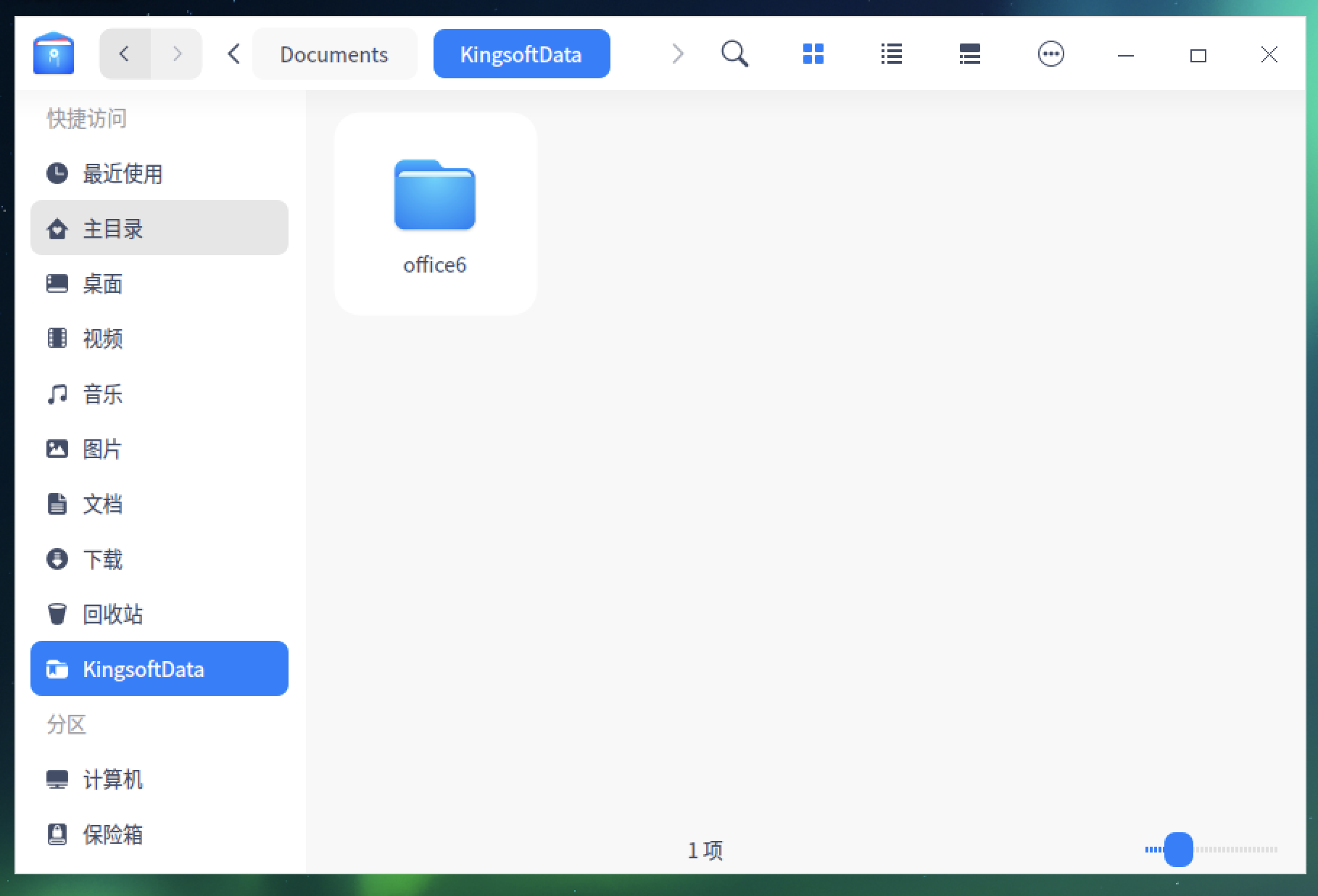
Task: Click the breadcrumb left scroll chevron
Action: pos(233,54)
